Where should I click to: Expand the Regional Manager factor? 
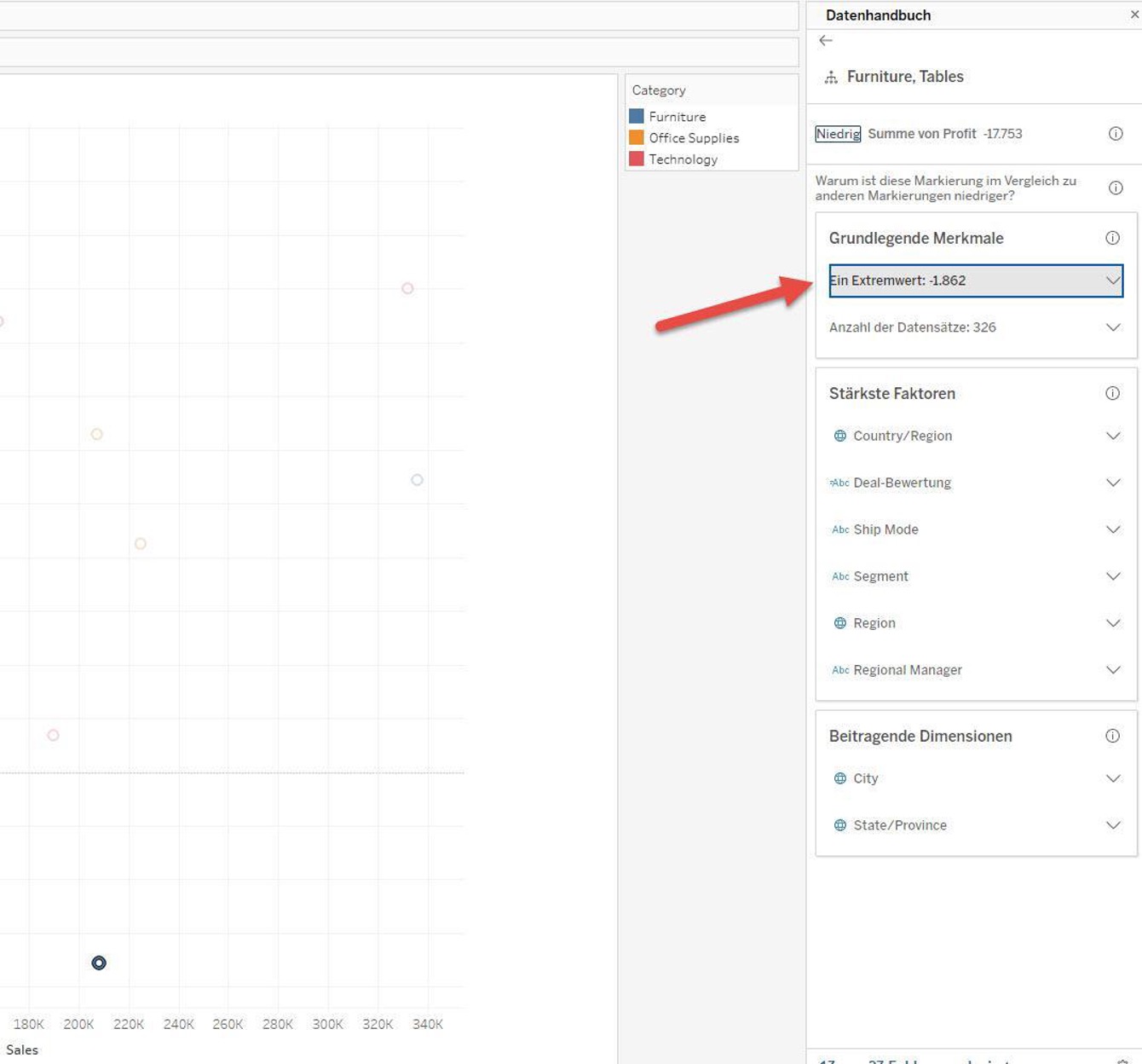click(1112, 670)
